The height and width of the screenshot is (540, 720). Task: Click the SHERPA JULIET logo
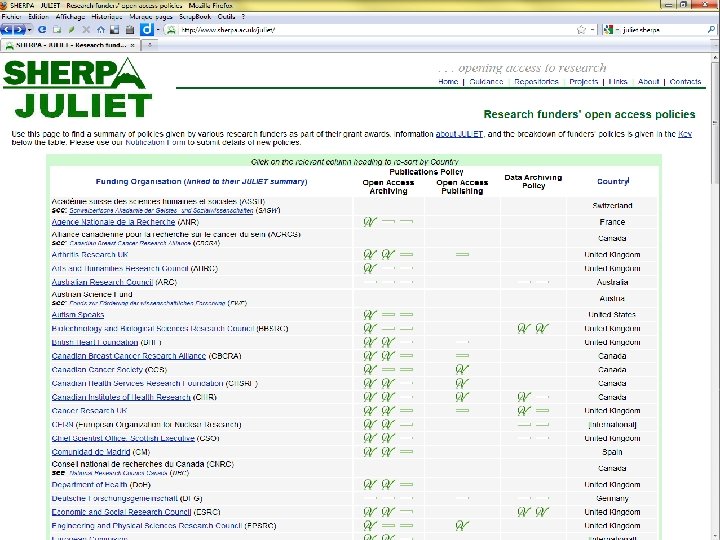(77, 88)
